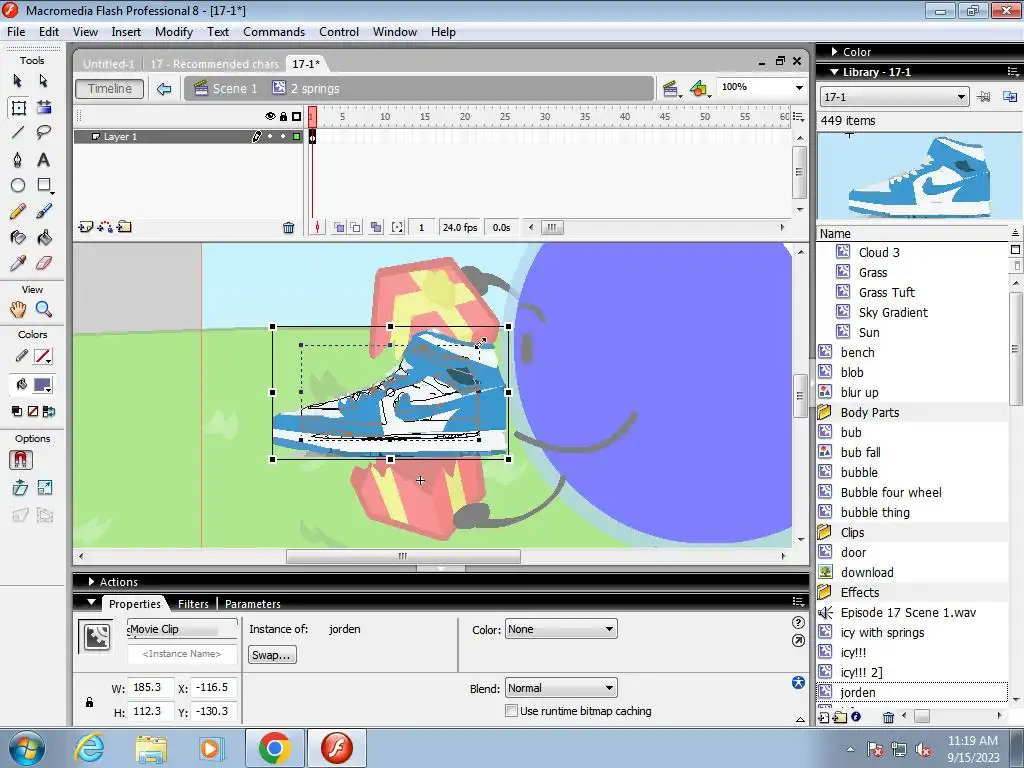The width and height of the screenshot is (1024, 768).
Task: Select the Gradient Transform tool
Action: point(44,108)
